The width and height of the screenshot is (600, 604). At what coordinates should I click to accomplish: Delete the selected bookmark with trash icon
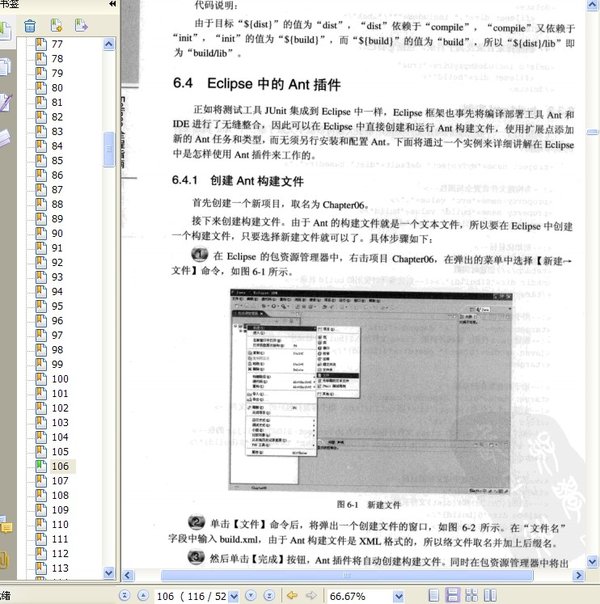pyautogui.click(x=30, y=26)
